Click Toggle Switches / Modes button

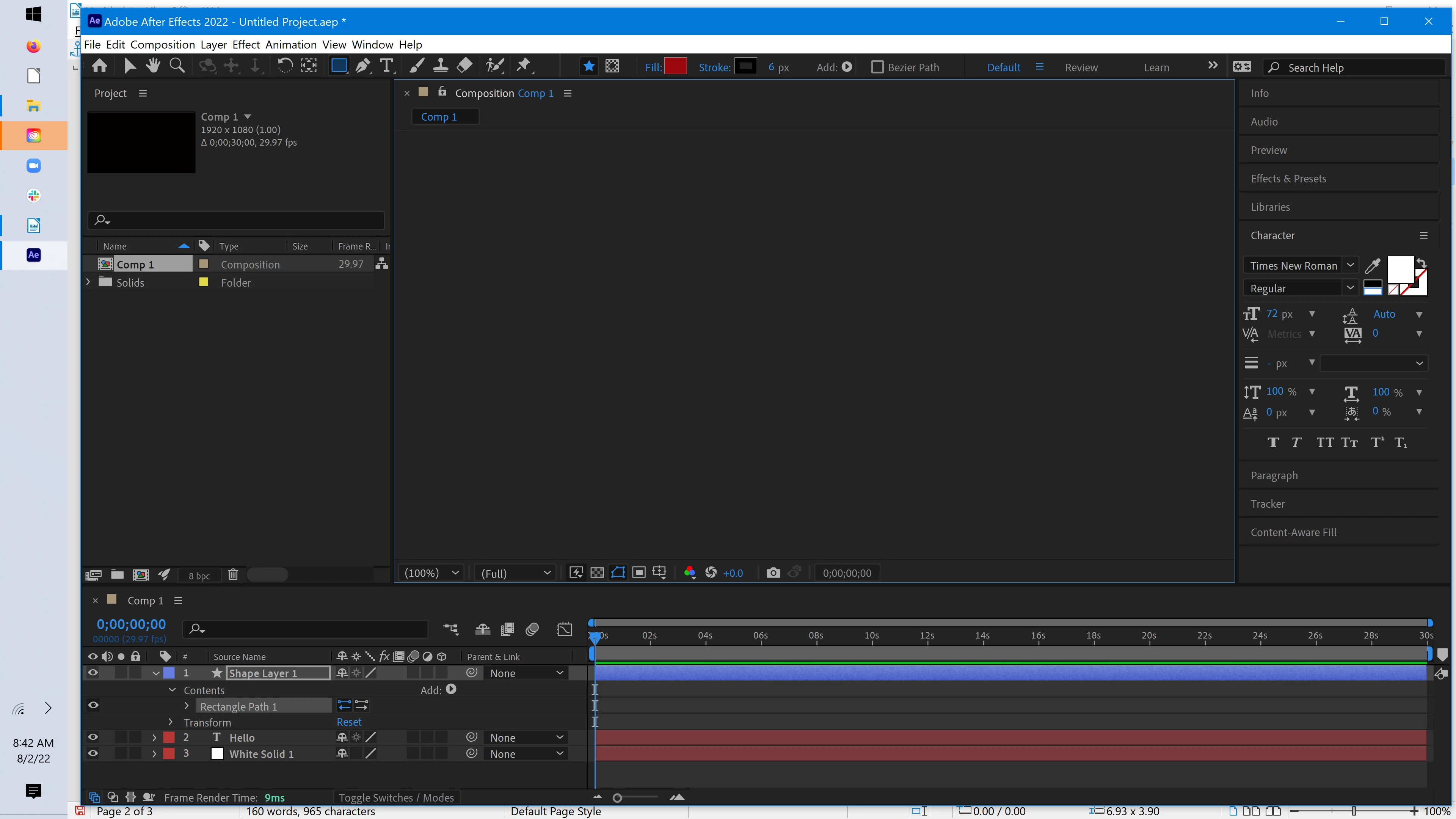[x=396, y=797]
